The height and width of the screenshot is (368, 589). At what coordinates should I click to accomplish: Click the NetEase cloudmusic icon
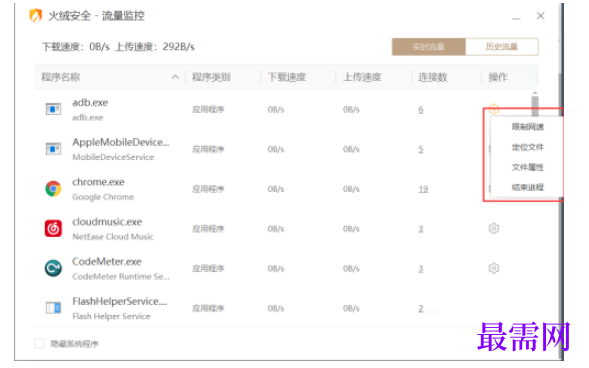pyautogui.click(x=53, y=228)
